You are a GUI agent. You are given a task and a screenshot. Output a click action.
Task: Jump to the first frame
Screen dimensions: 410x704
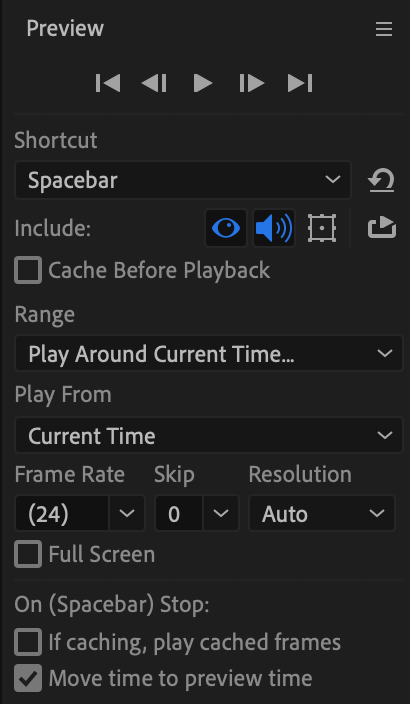108,83
